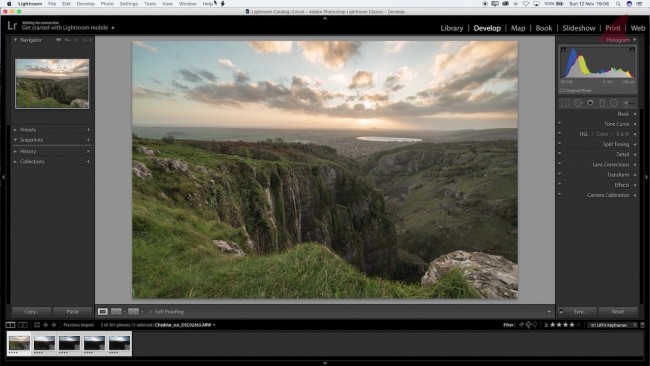Image resolution: width=650 pixels, height=366 pixels.
Task: Filter by rejected photos icon
Action: [x=535, y=325]
